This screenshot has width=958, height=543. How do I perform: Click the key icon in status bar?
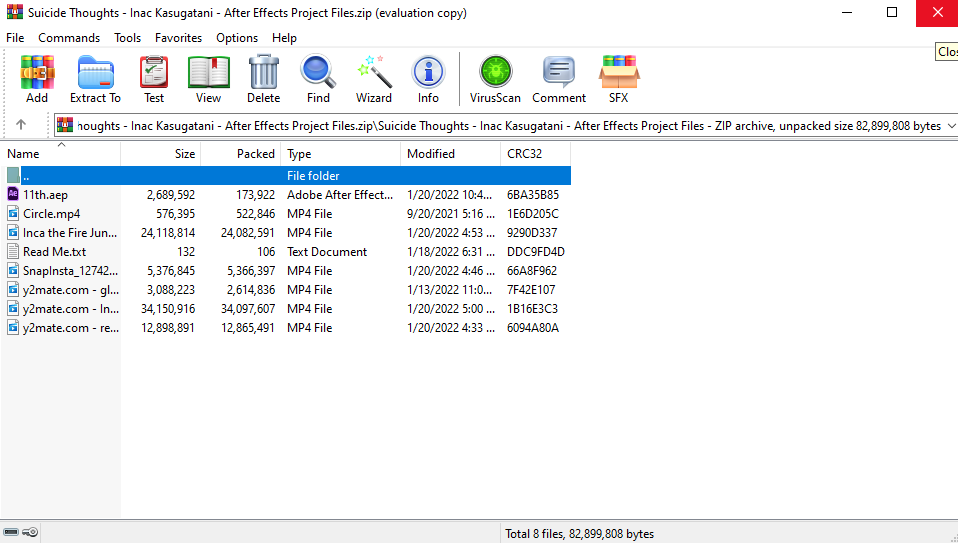(x=30, y=532)
